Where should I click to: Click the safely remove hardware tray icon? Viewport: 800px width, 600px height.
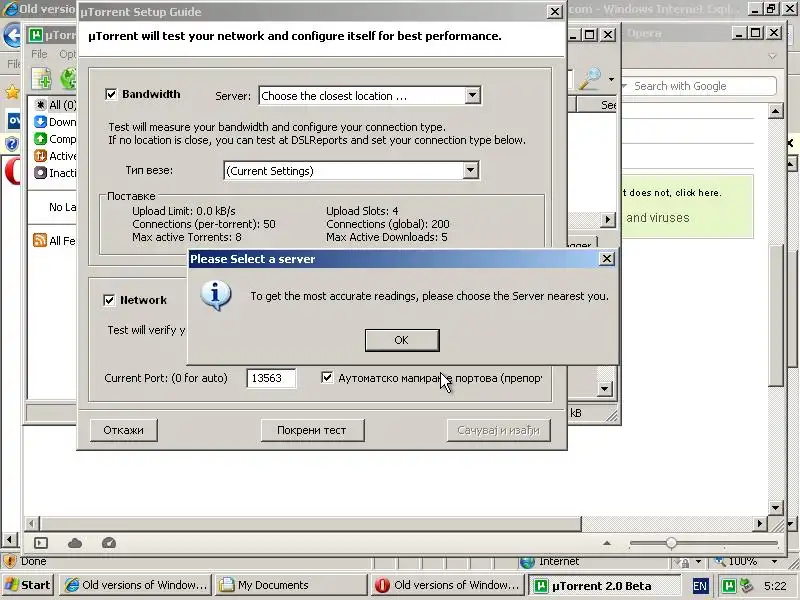[746, 585]
